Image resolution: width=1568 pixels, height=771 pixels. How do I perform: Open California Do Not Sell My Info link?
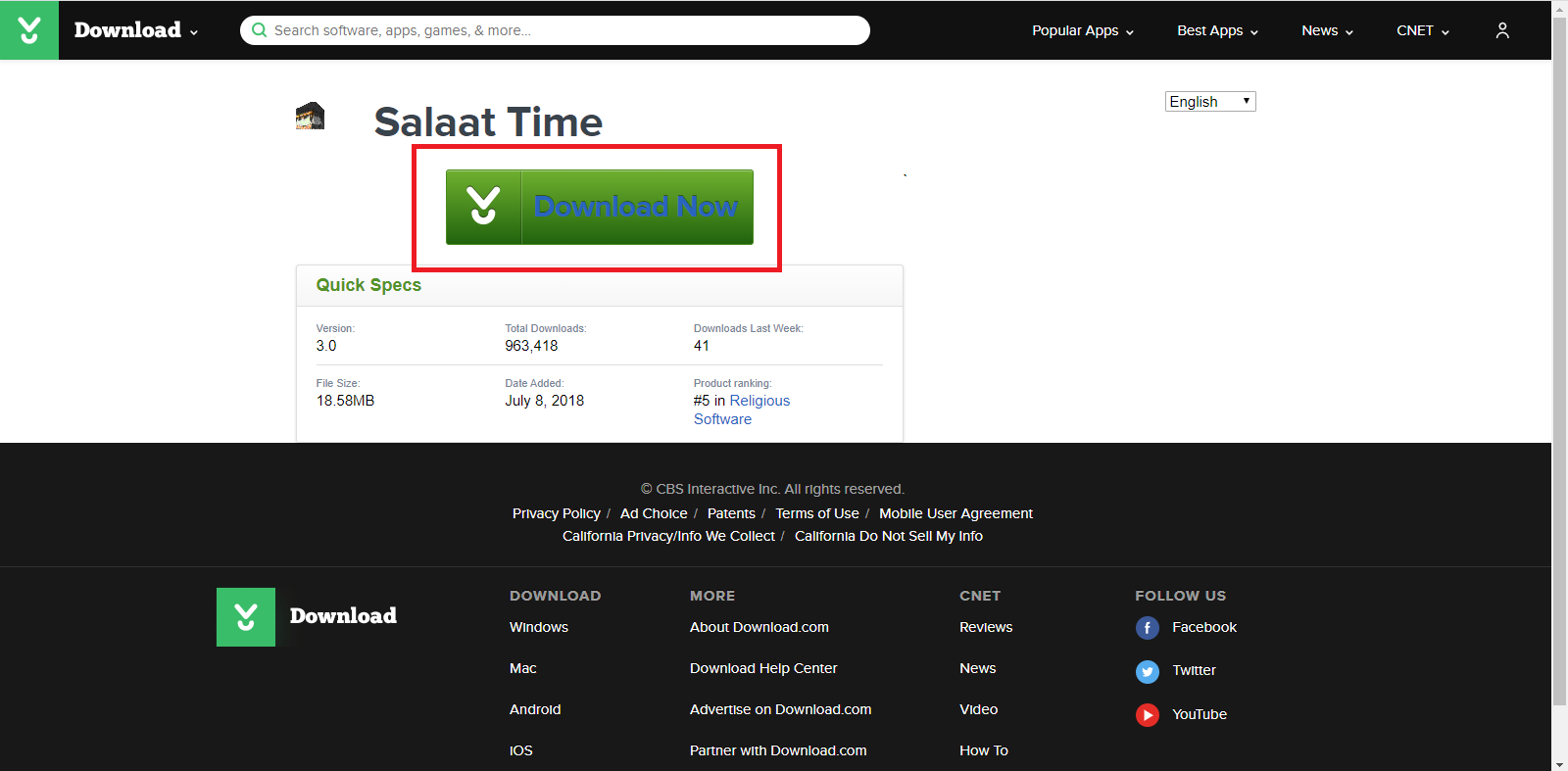(889, 536)
